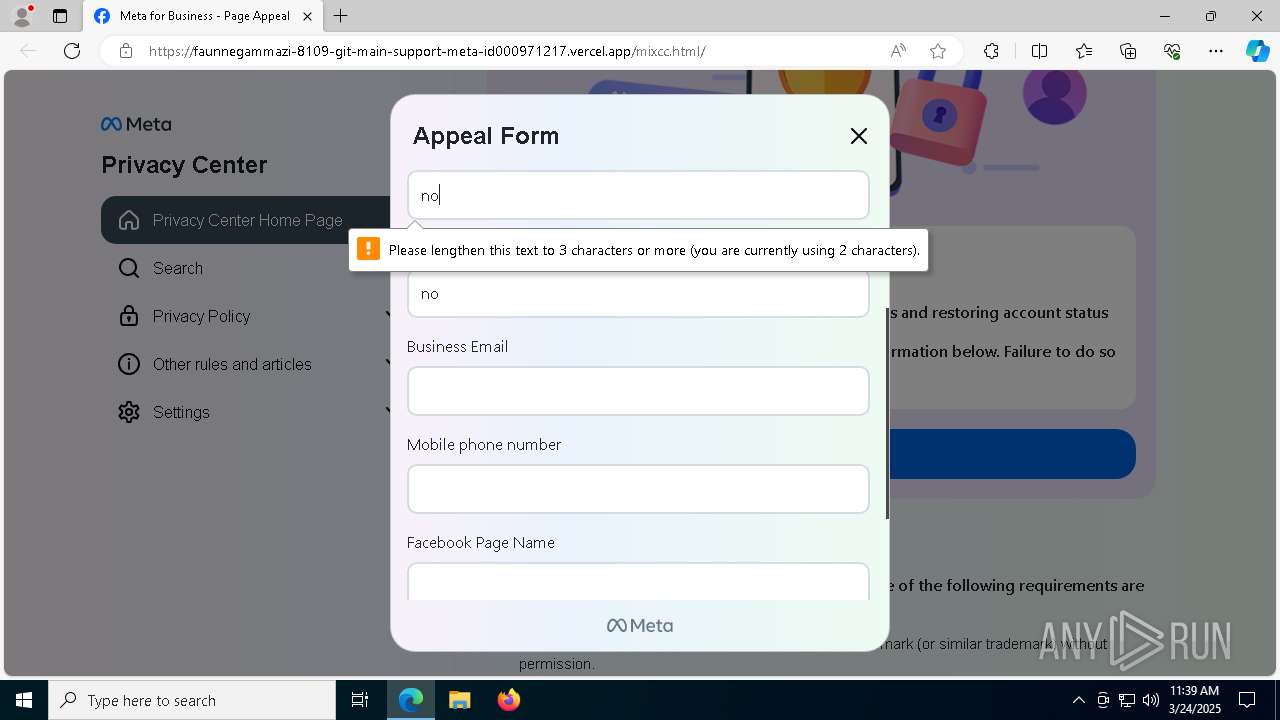Select the Meta for Business tab
The height and width of the screenshot is (720, 1280).
coord(203,16)
